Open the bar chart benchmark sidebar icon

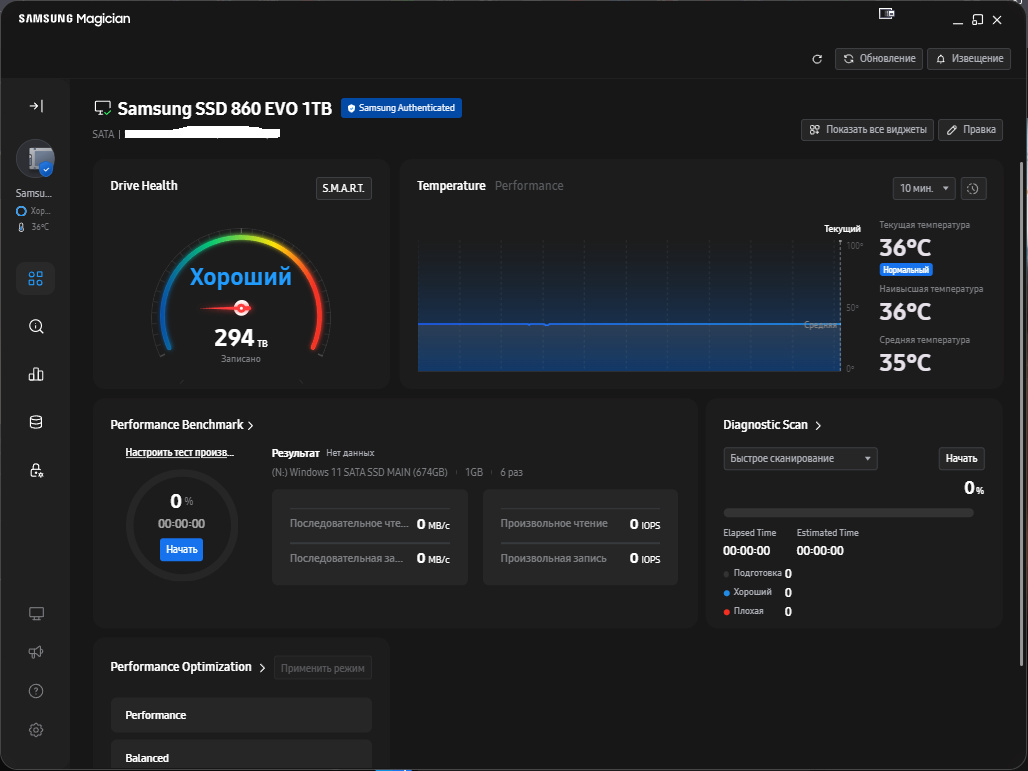pyautogui.click(x=36, y=374)
